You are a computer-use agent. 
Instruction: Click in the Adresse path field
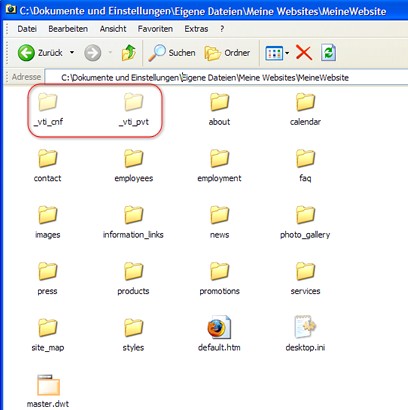tap(227, 77)
